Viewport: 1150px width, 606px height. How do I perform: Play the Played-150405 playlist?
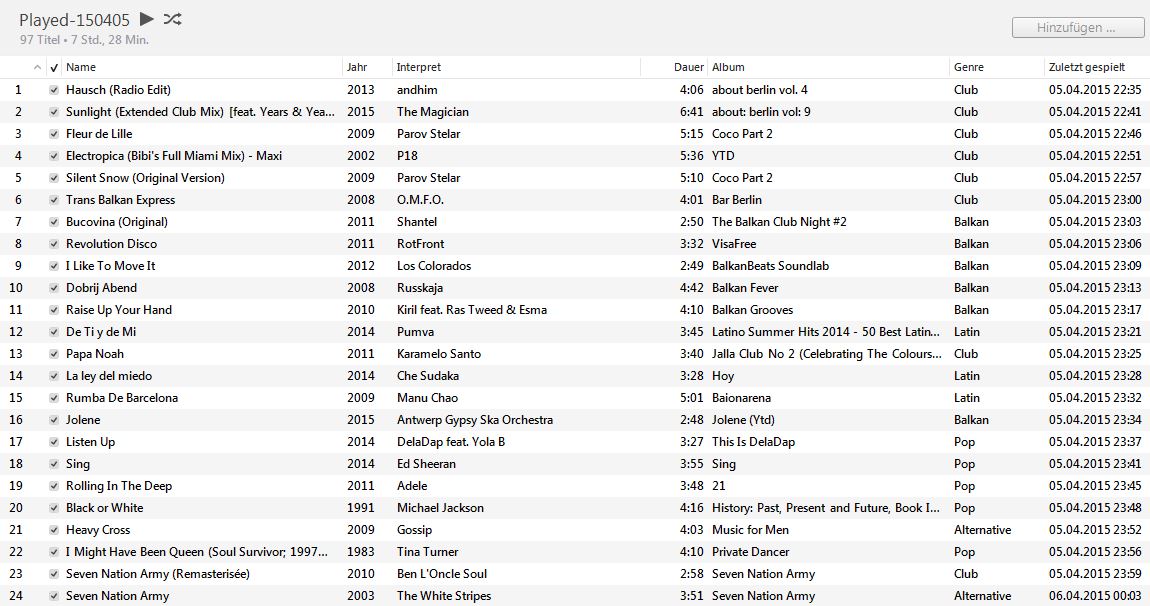coord(146,18)
